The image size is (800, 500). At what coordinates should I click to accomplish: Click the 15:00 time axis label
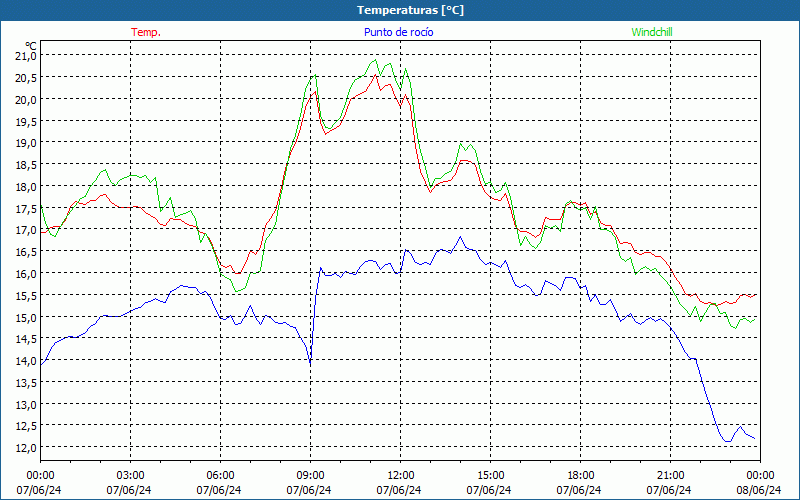pos(490,476)
